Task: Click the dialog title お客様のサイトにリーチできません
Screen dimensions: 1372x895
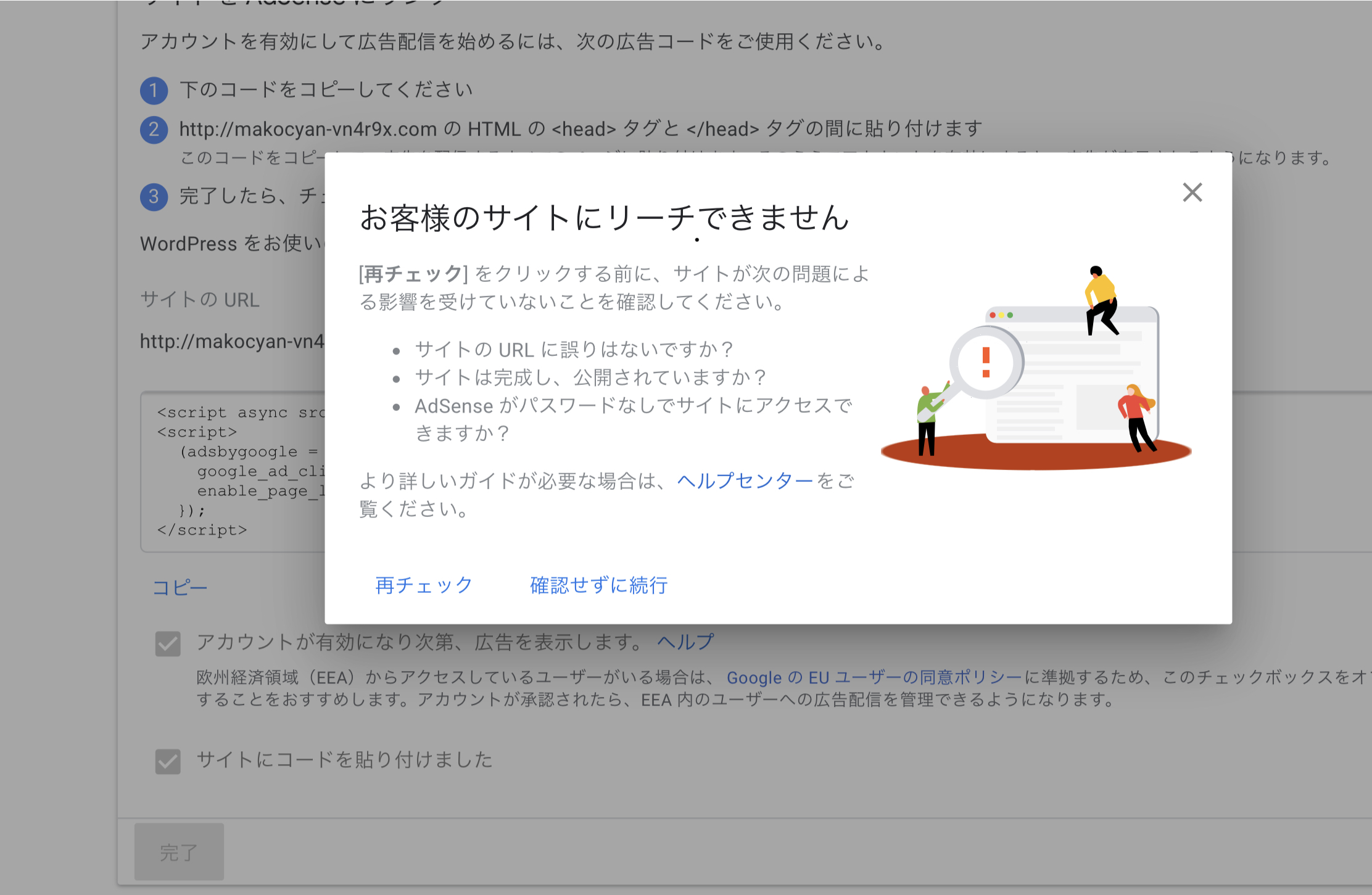Action: click(x=605, y=218)
